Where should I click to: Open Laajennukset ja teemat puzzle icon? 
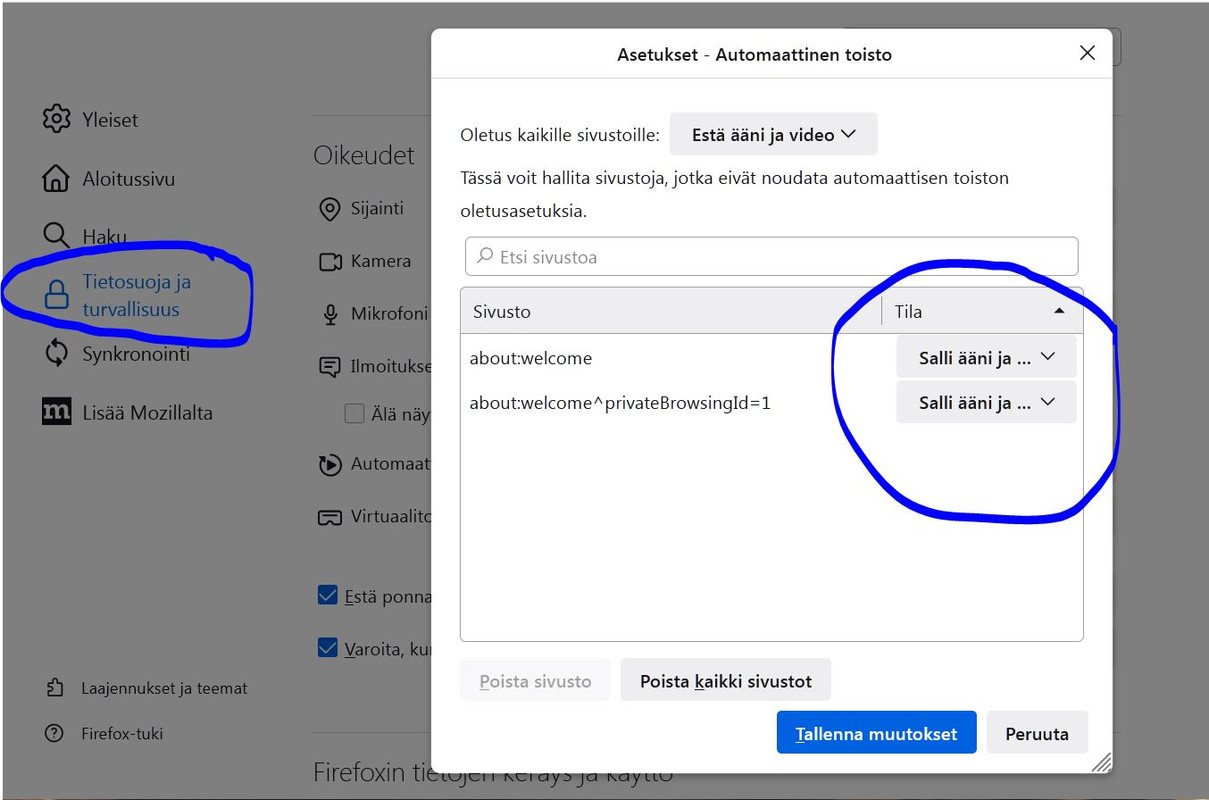(55, 688)
